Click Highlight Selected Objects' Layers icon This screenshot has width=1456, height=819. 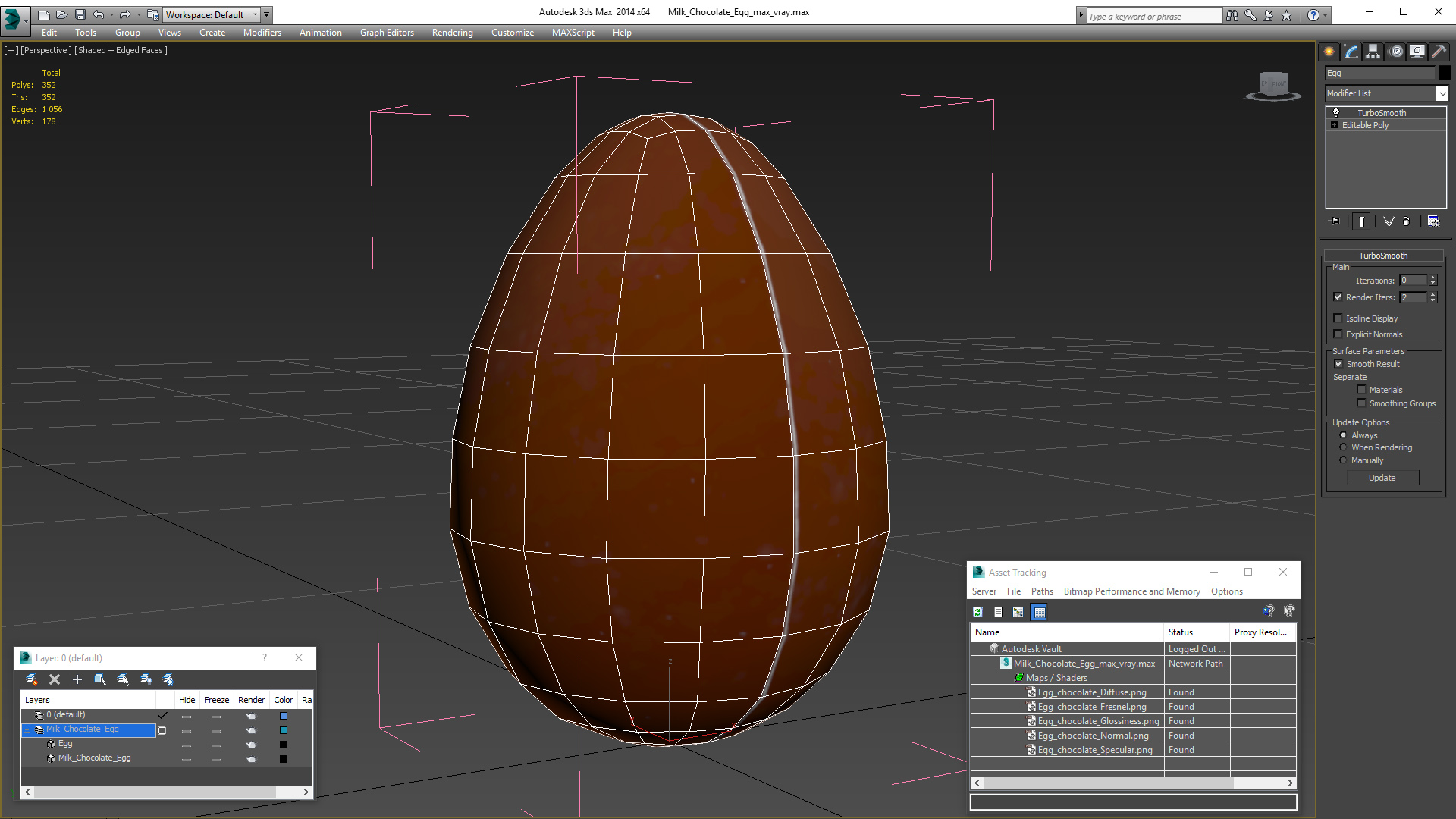123,679
